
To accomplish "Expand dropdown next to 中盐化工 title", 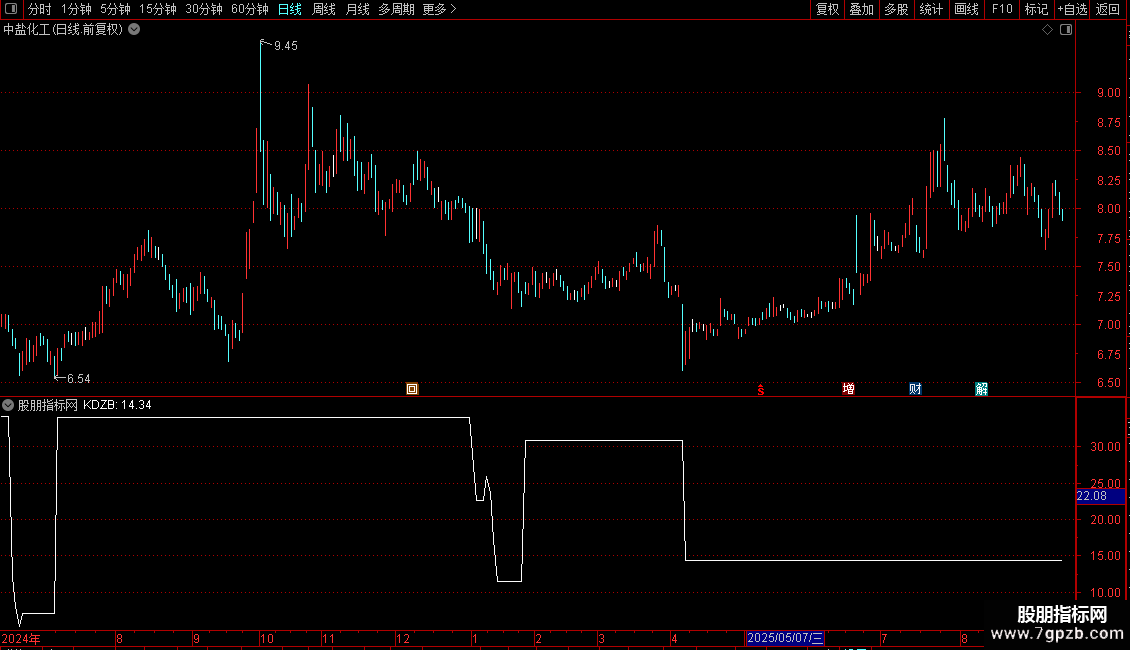I will (x=134, y=30).
